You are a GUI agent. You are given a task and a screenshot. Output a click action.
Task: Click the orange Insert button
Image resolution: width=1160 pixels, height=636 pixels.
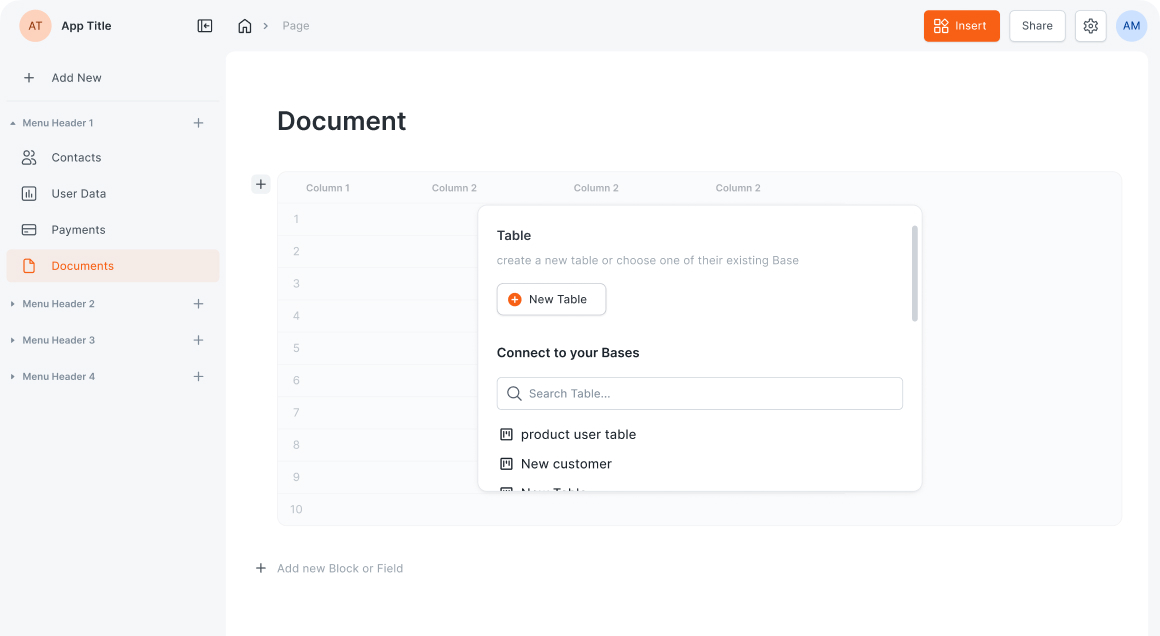coord(961,25)
